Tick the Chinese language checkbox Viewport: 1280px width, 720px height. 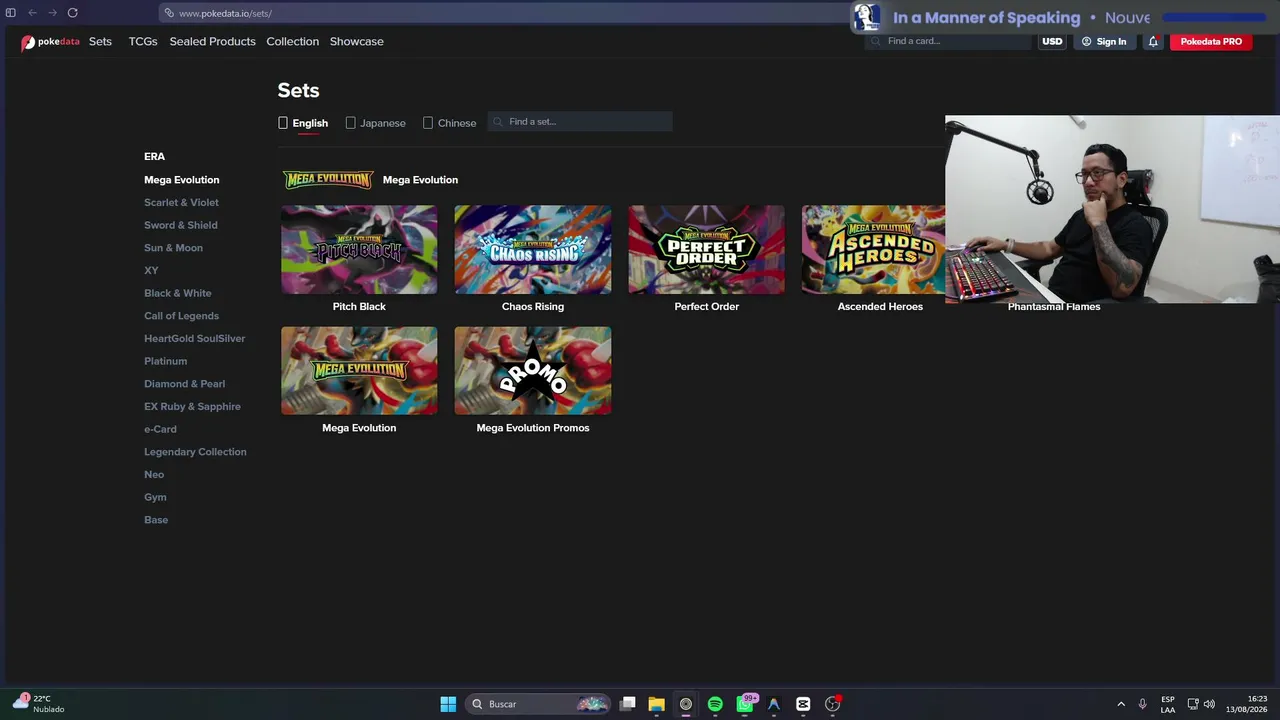(x=428, y=123)
